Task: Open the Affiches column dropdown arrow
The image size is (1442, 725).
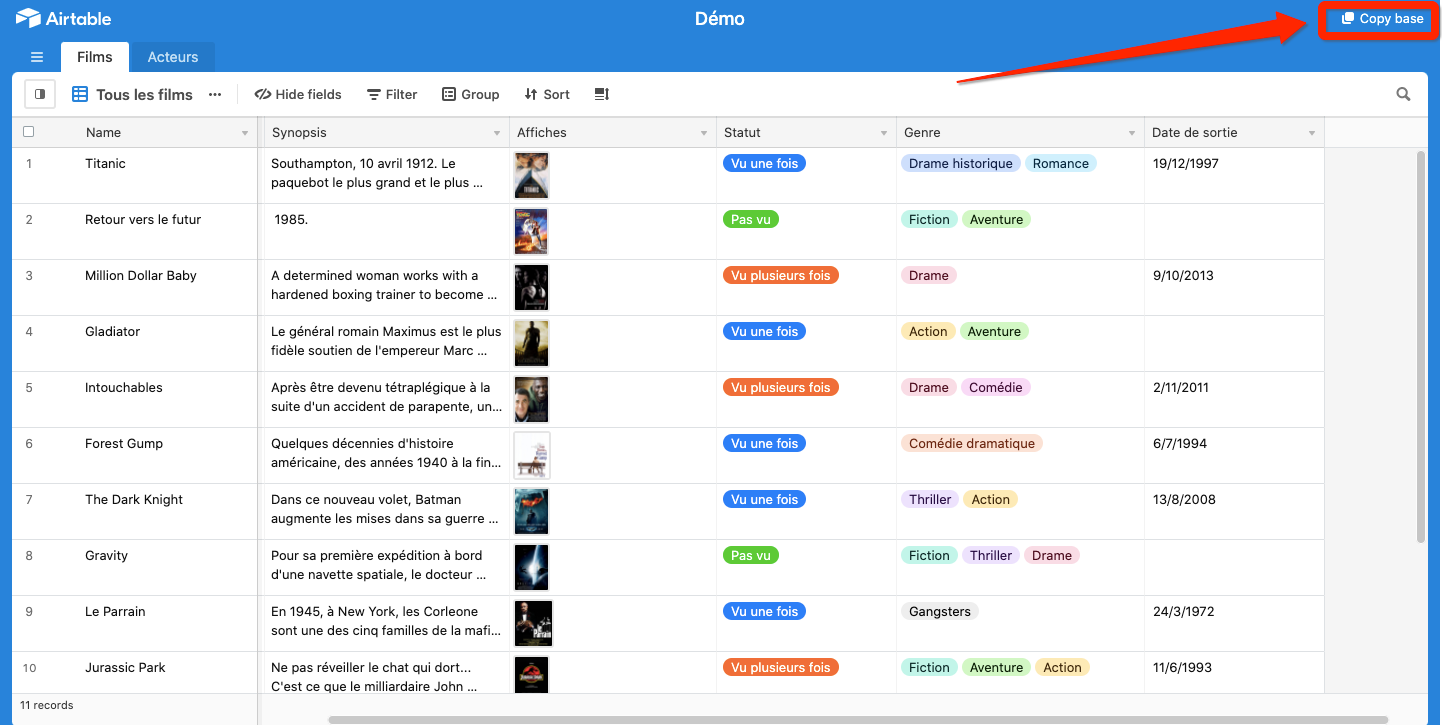Action: 704,133
